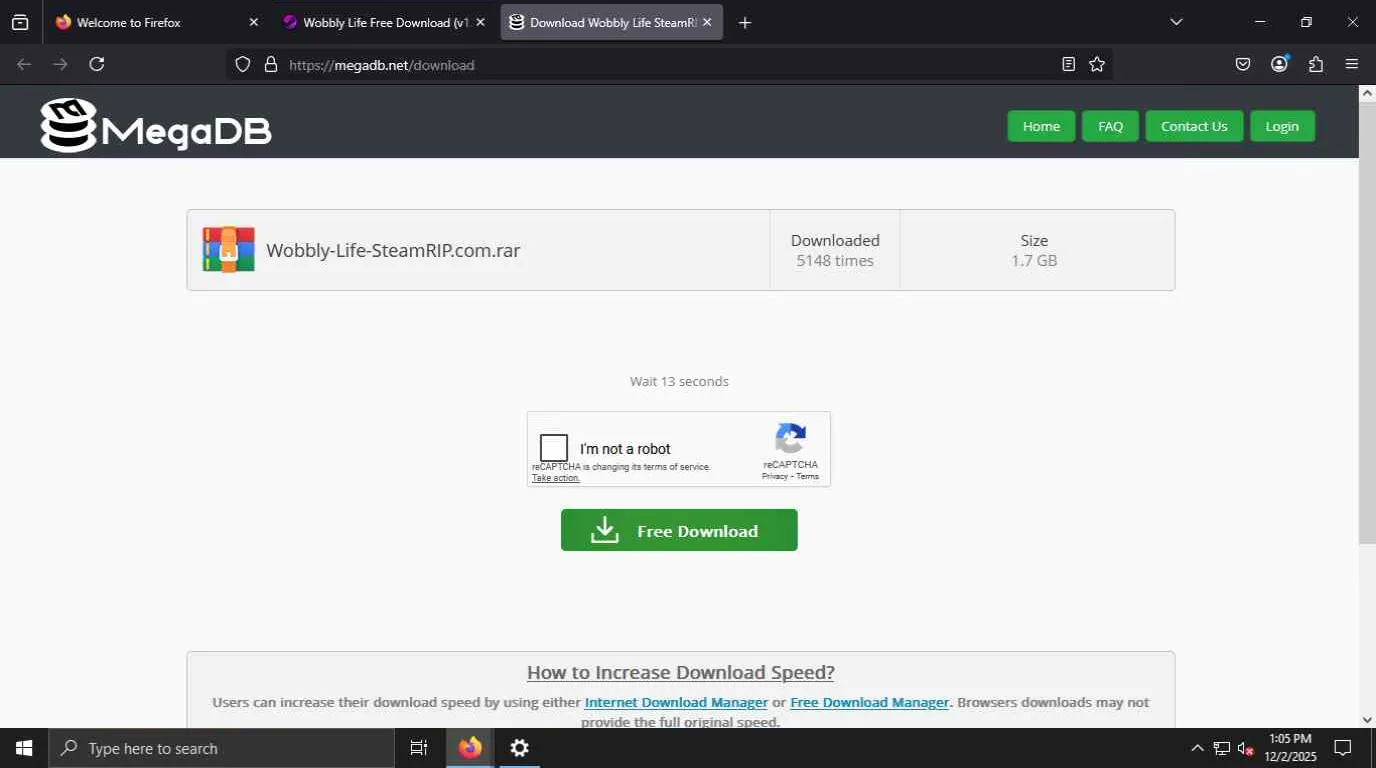The height and width of the screenshot is (768, 1376).
Task: Open the FAQ page
Action: pyautogui.click(x=1110, y=126)
